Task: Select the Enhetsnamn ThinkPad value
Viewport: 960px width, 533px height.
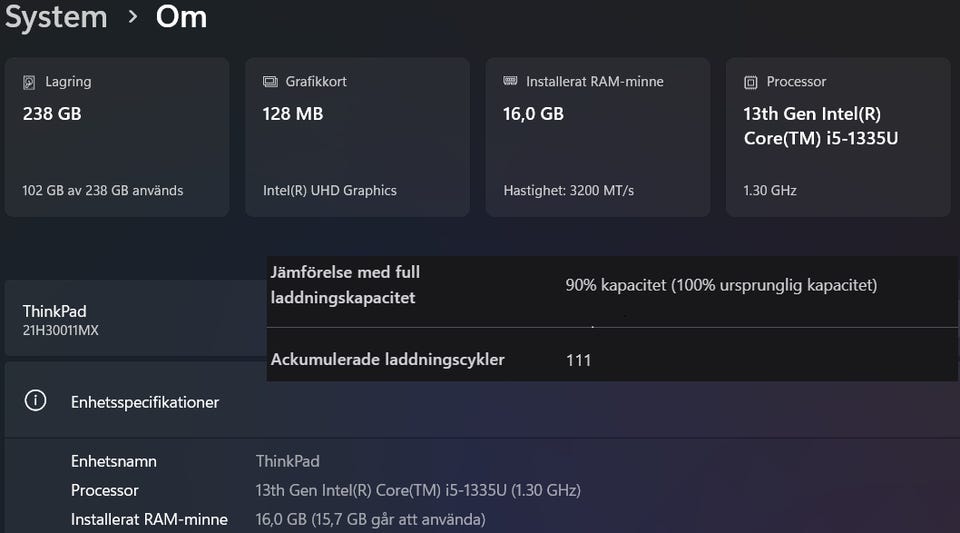Action: click(x=287, y=461)
